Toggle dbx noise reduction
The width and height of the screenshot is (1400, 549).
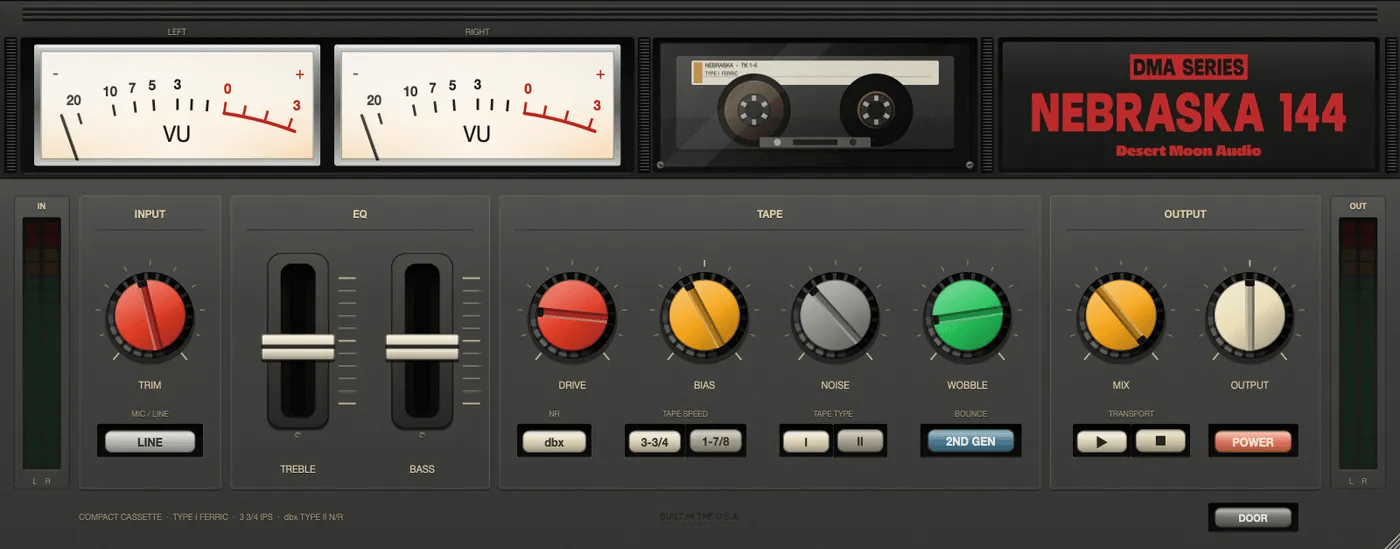(554, 442)
